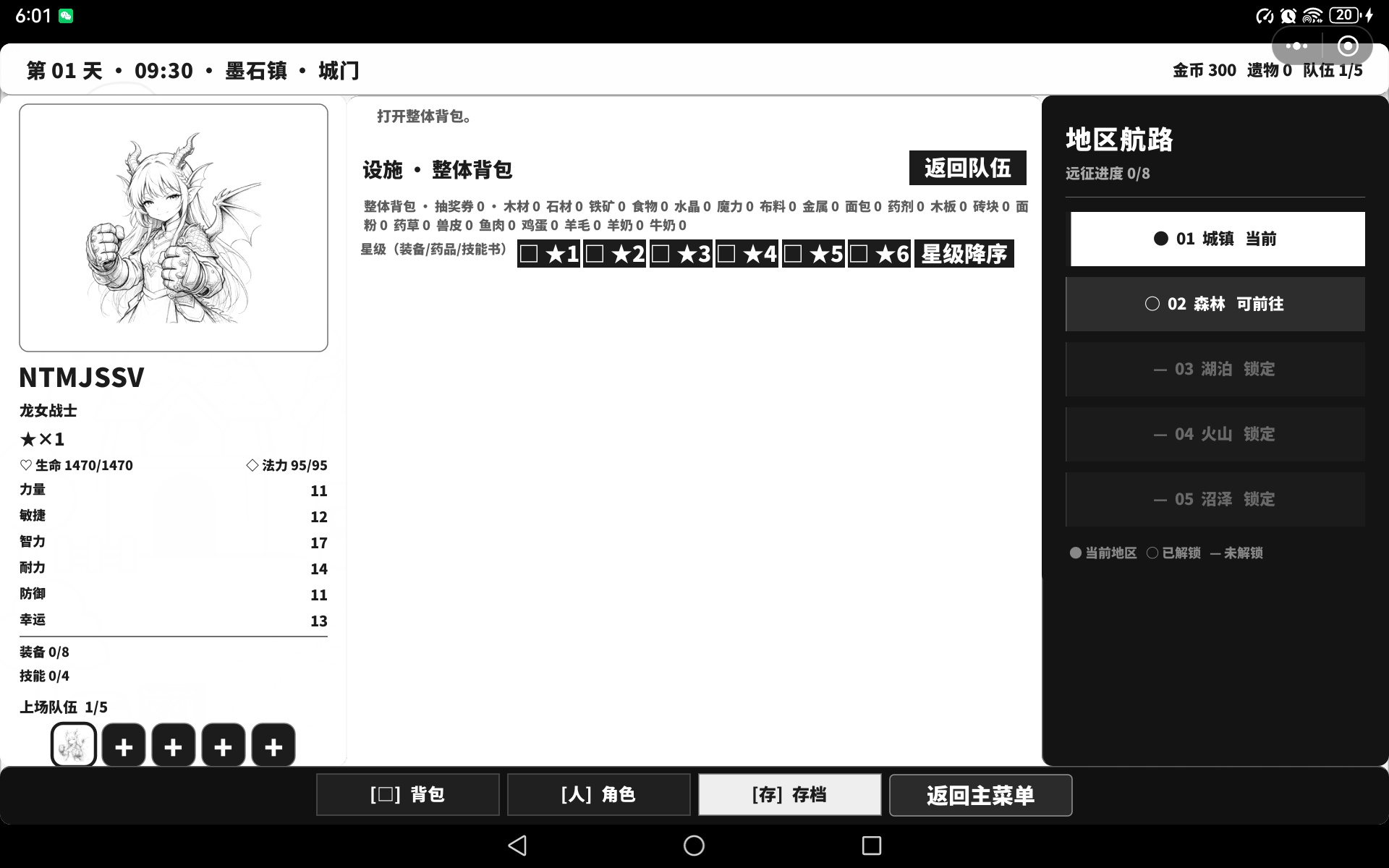Toggle the ★2 star filter
Image resolution: width=1389 pixels, height=868 pixels.
tap(615, 254)
